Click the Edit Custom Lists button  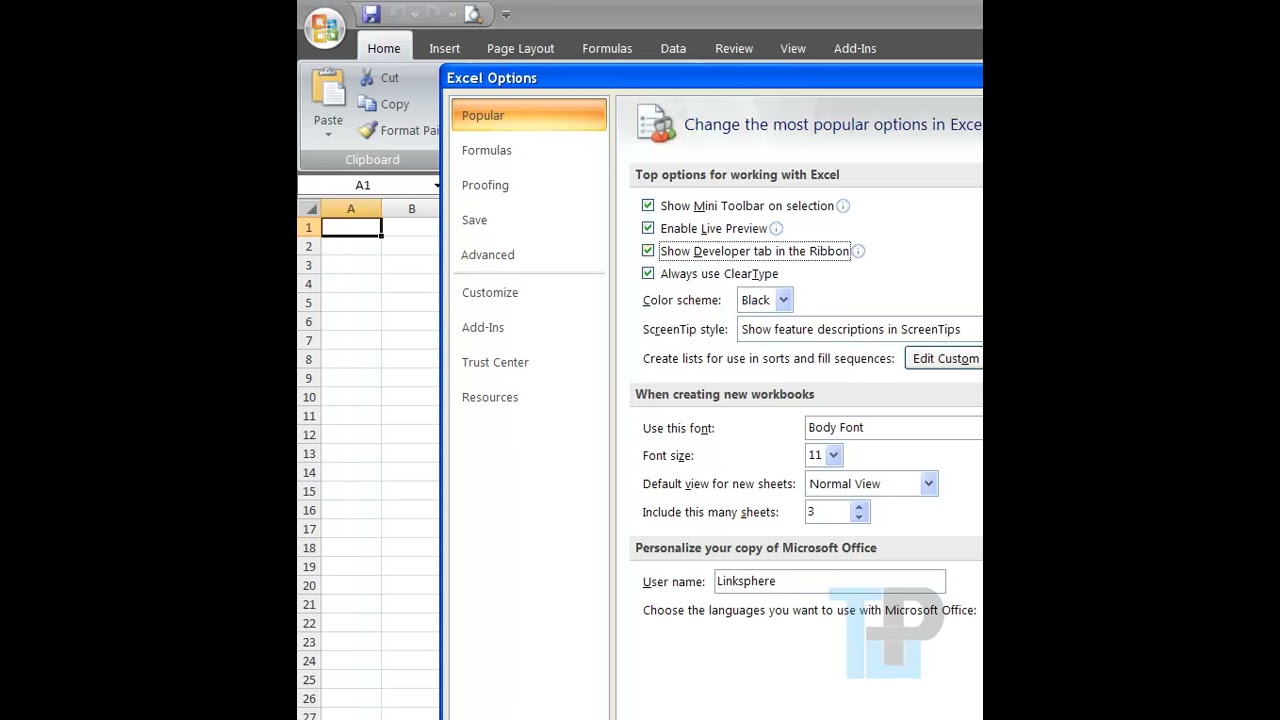coord(944,359)
